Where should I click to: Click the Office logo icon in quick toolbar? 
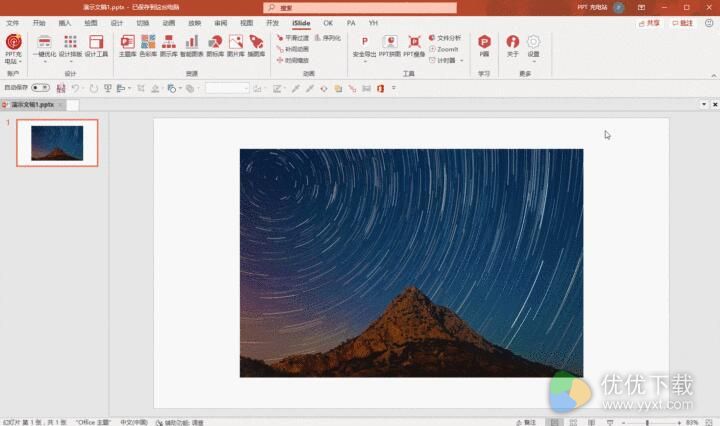[x=380, y=88]
